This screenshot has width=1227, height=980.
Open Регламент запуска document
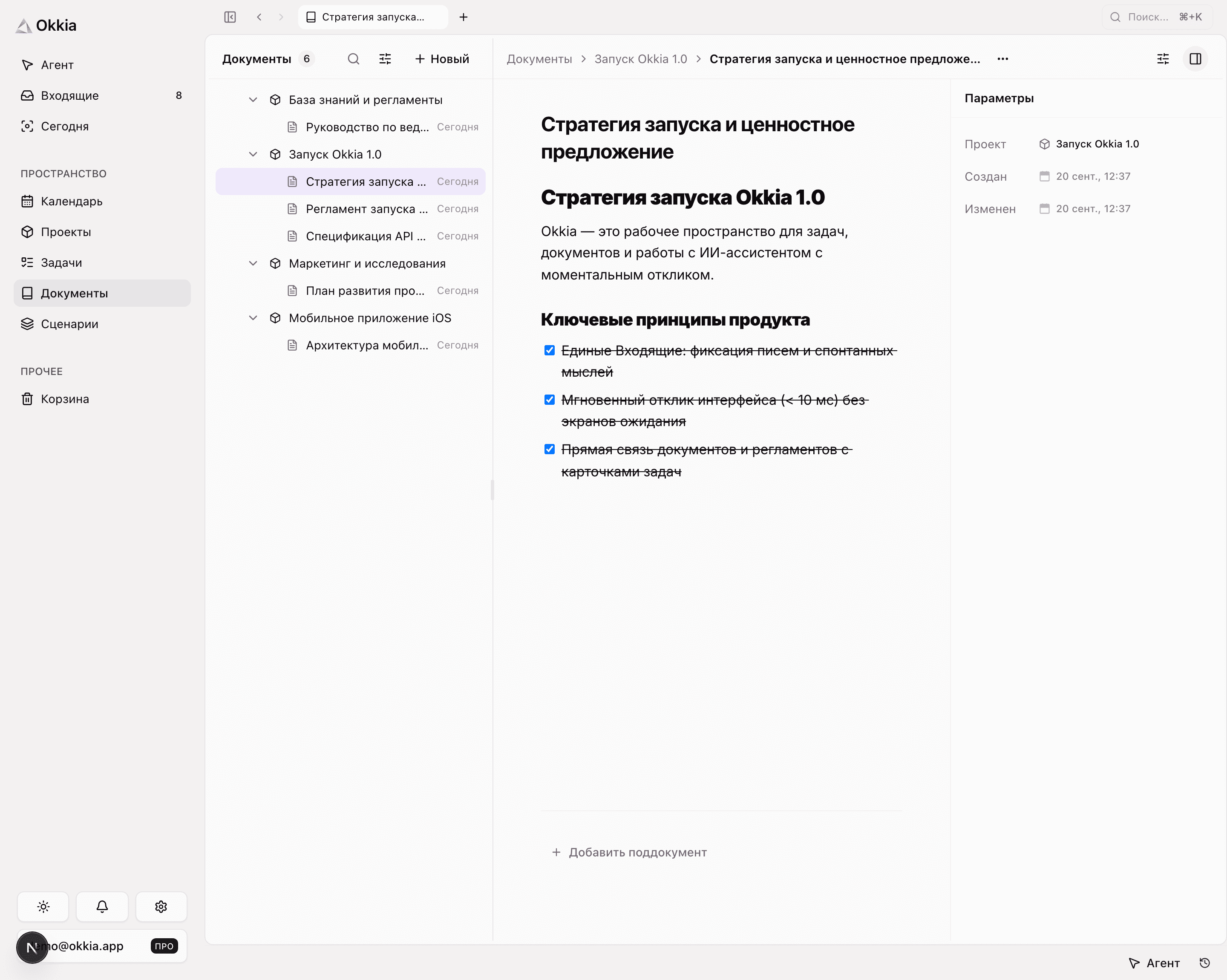tap(350, 210)
